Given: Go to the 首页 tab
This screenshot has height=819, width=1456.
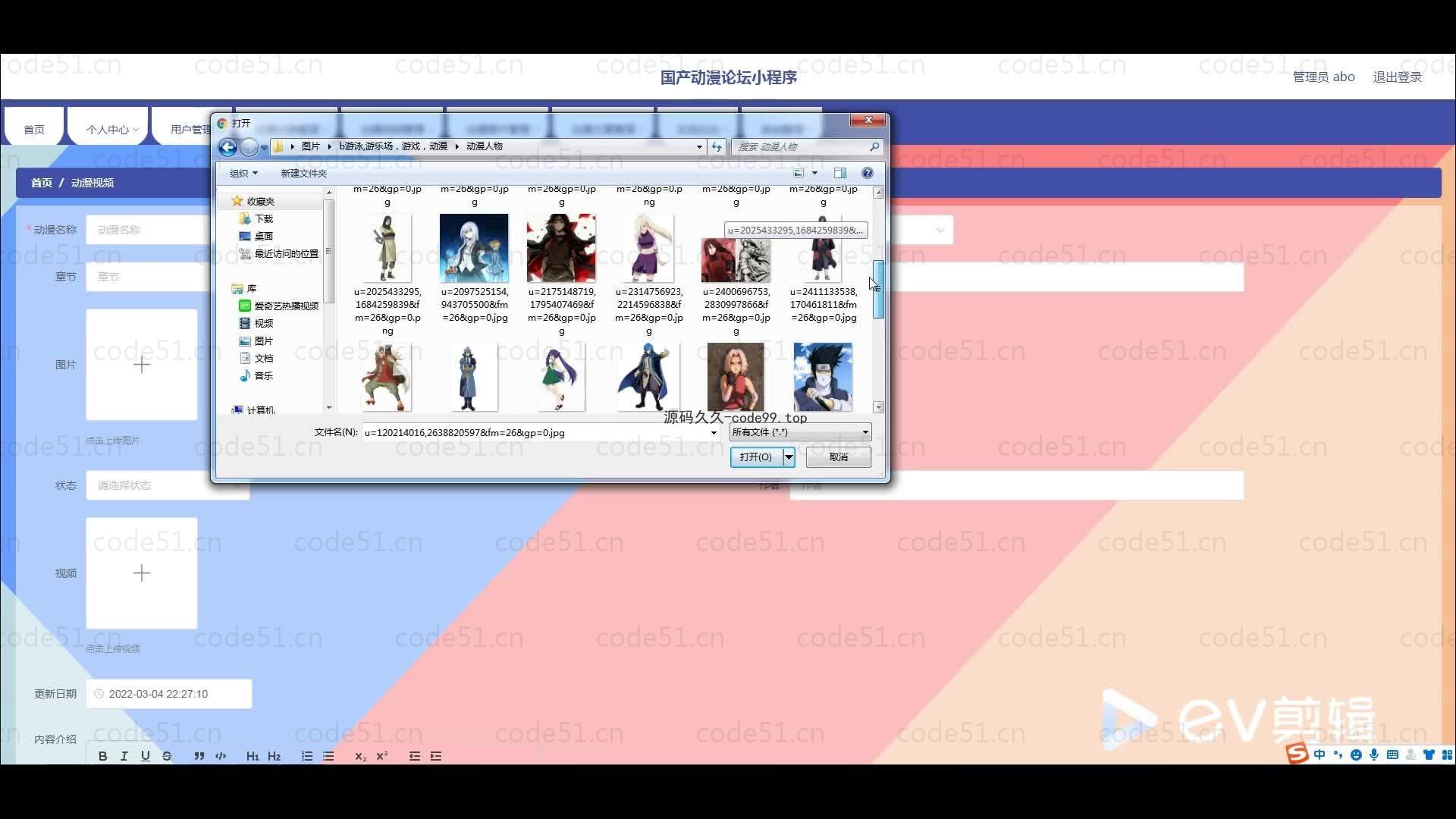Looking at the screenshot, I should coord(34,130).
